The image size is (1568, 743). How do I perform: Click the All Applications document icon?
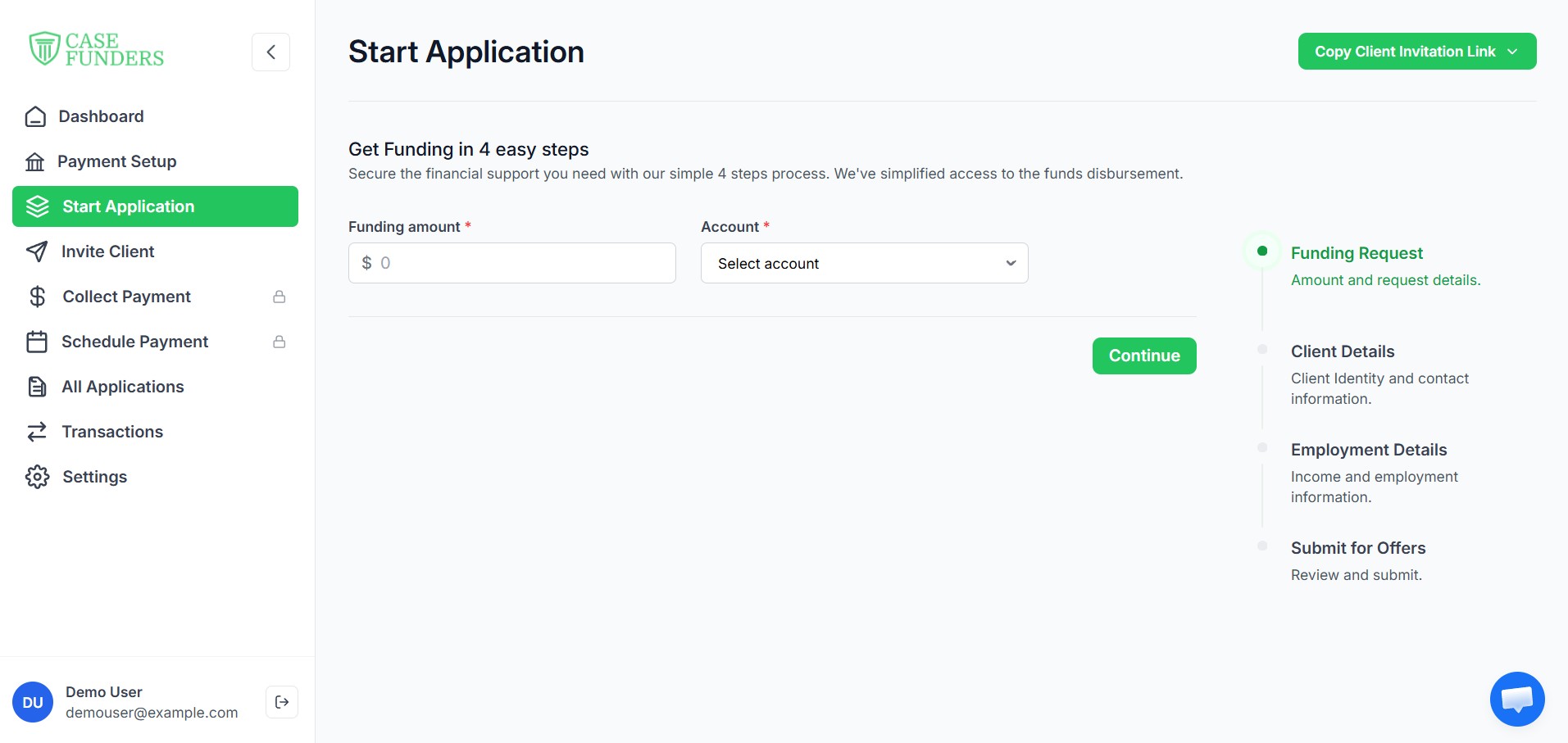[x=37, y=387]
